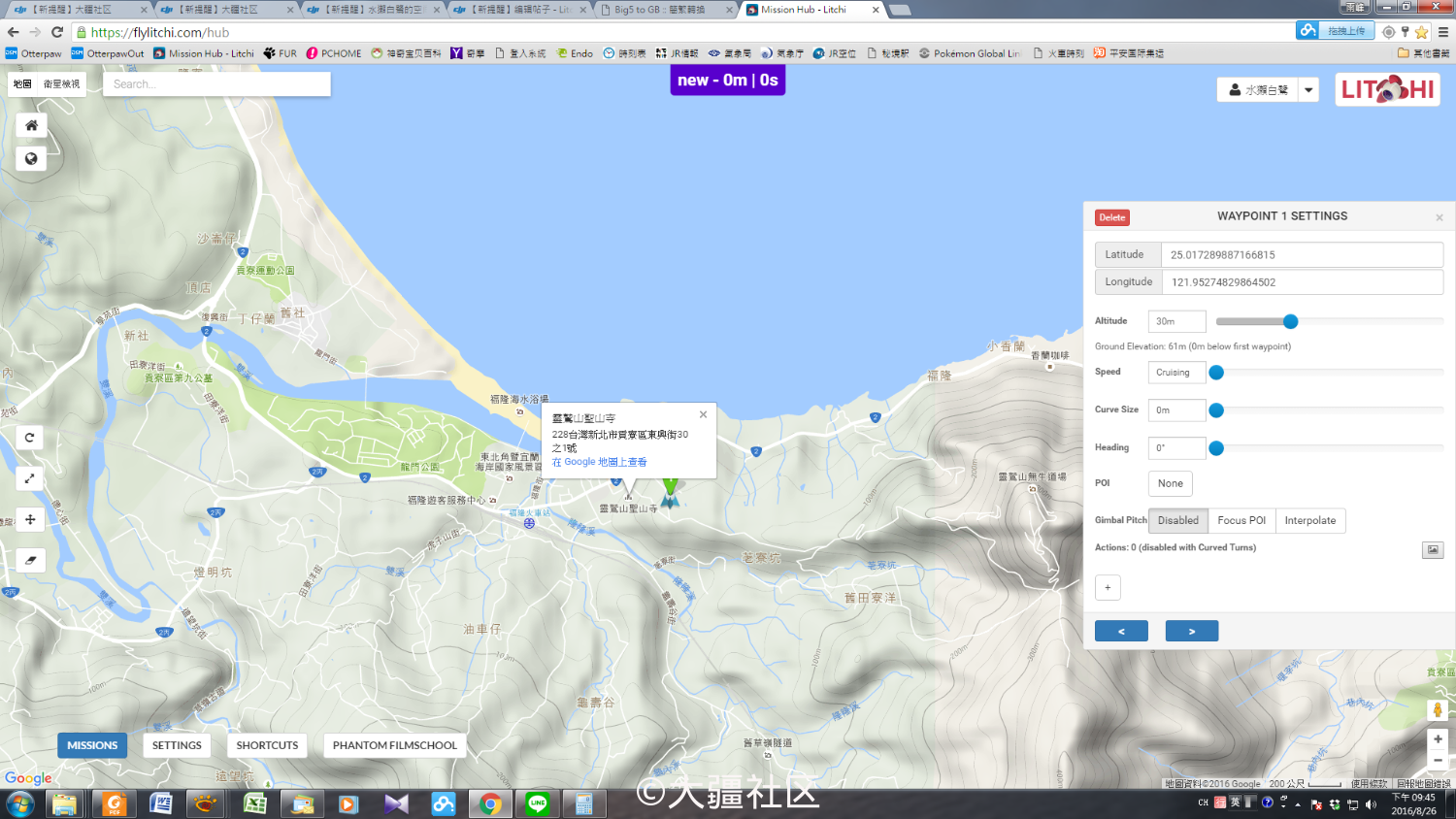Open the SHORTCUTS tab

point(267,745)
